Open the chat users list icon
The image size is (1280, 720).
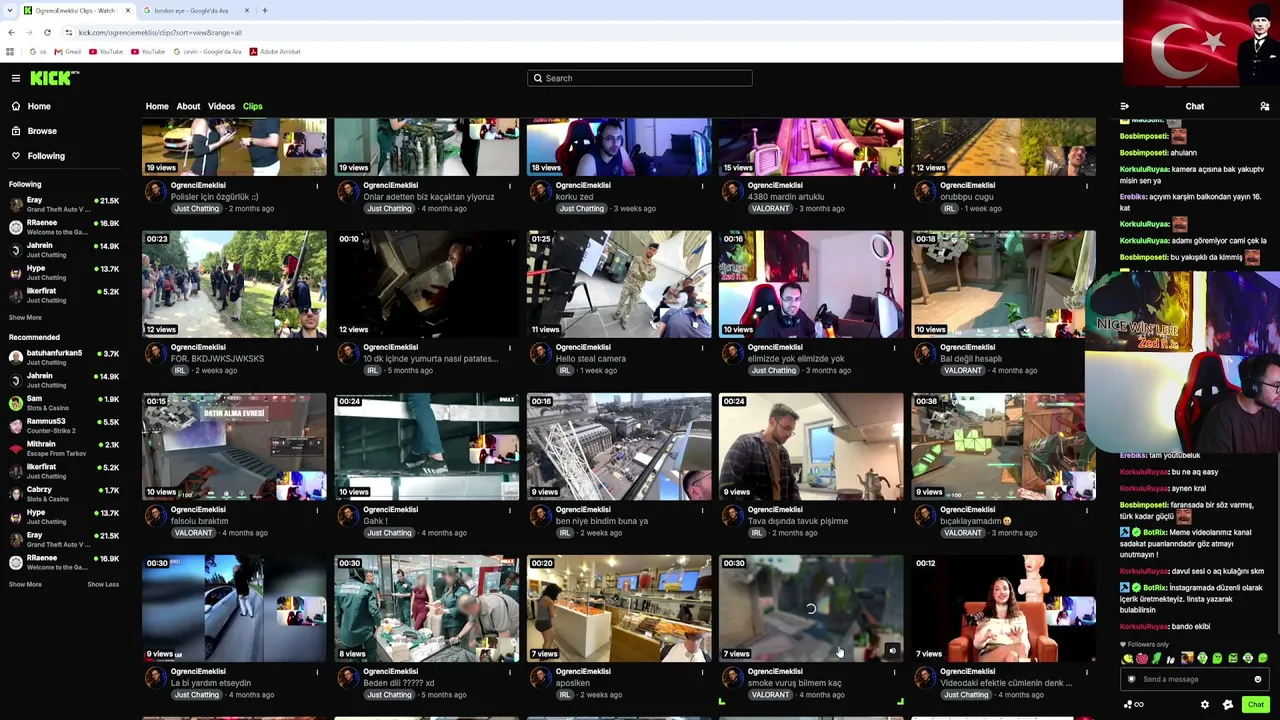[1265, 106]
